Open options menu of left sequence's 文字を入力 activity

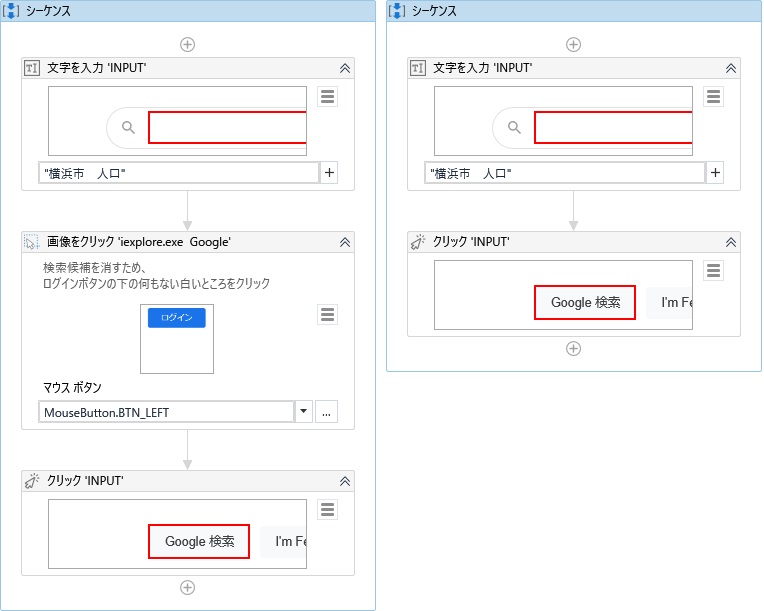(327, 96)
